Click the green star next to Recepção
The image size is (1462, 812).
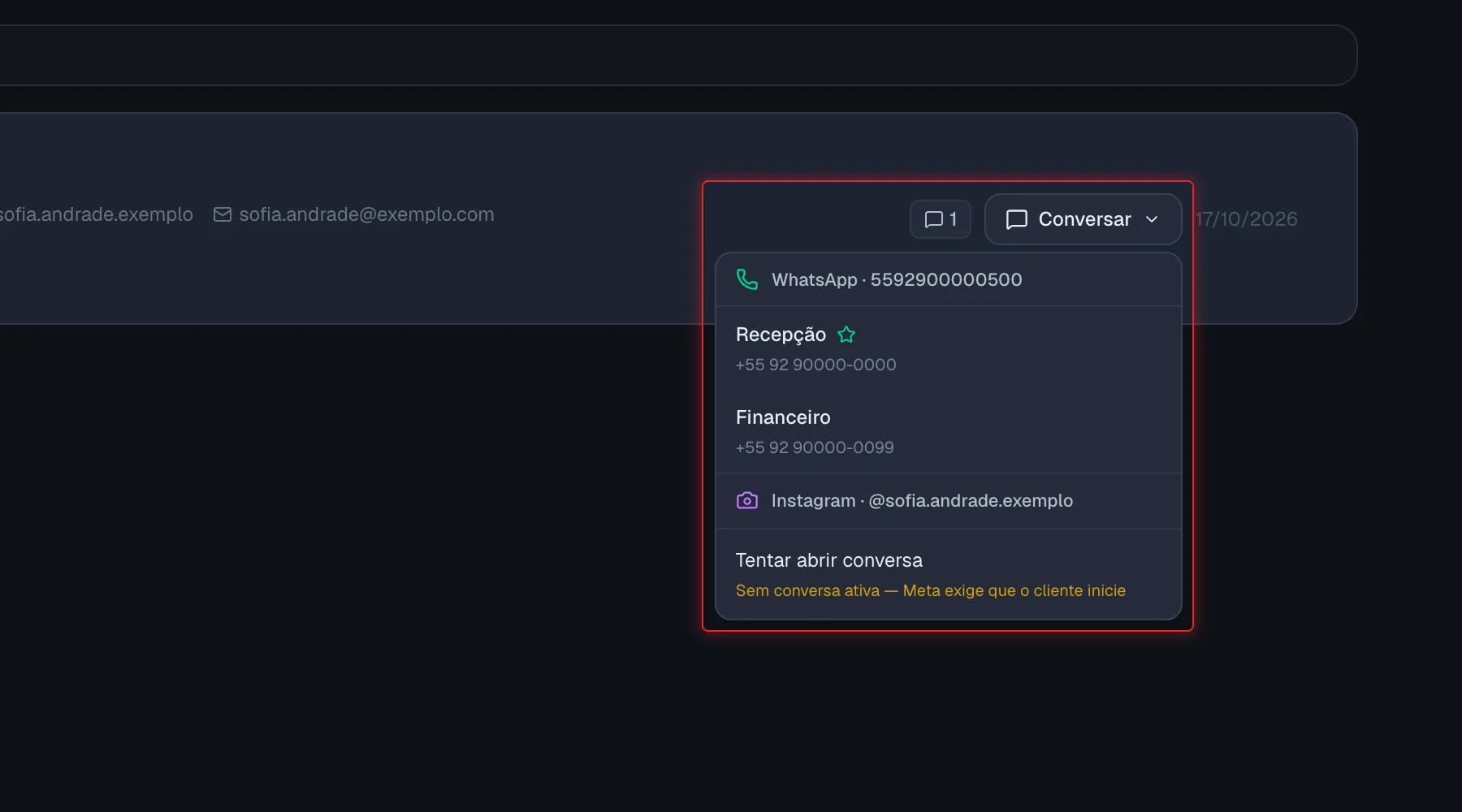point(846,335)
